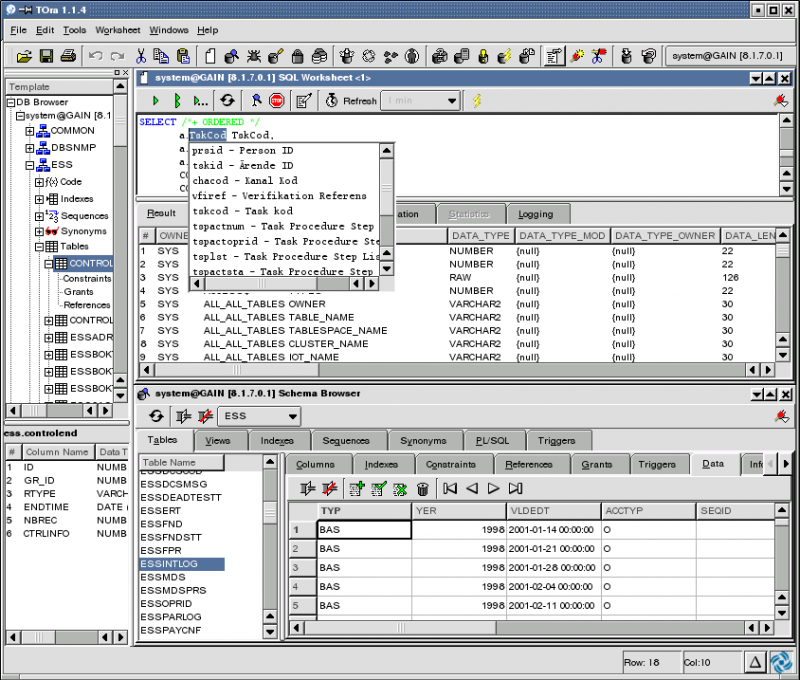
Task: Select the Sequences tree item under ESS
Action: 84,216
